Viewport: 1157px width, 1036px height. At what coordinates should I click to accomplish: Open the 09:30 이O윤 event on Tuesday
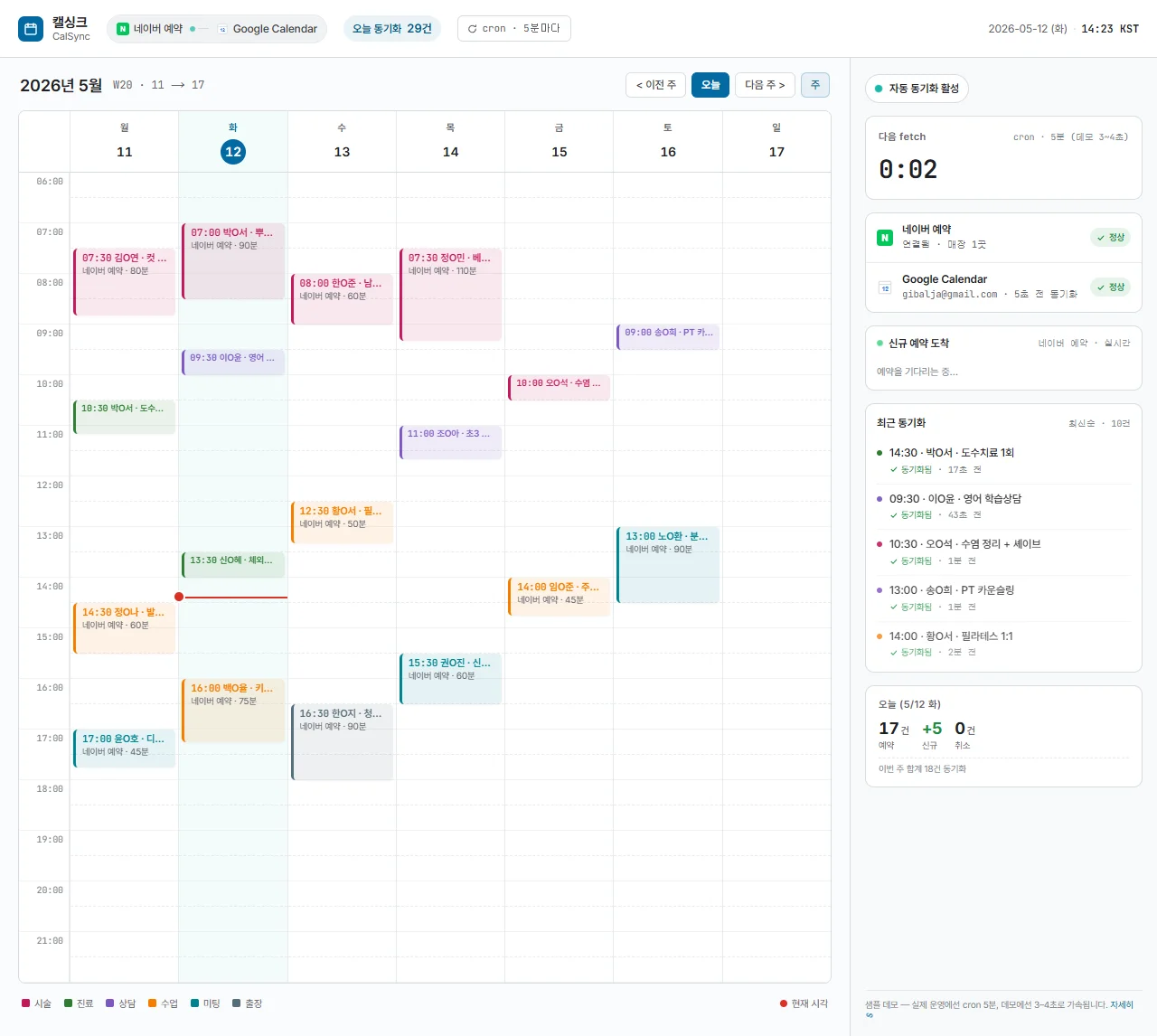[233, 363]
